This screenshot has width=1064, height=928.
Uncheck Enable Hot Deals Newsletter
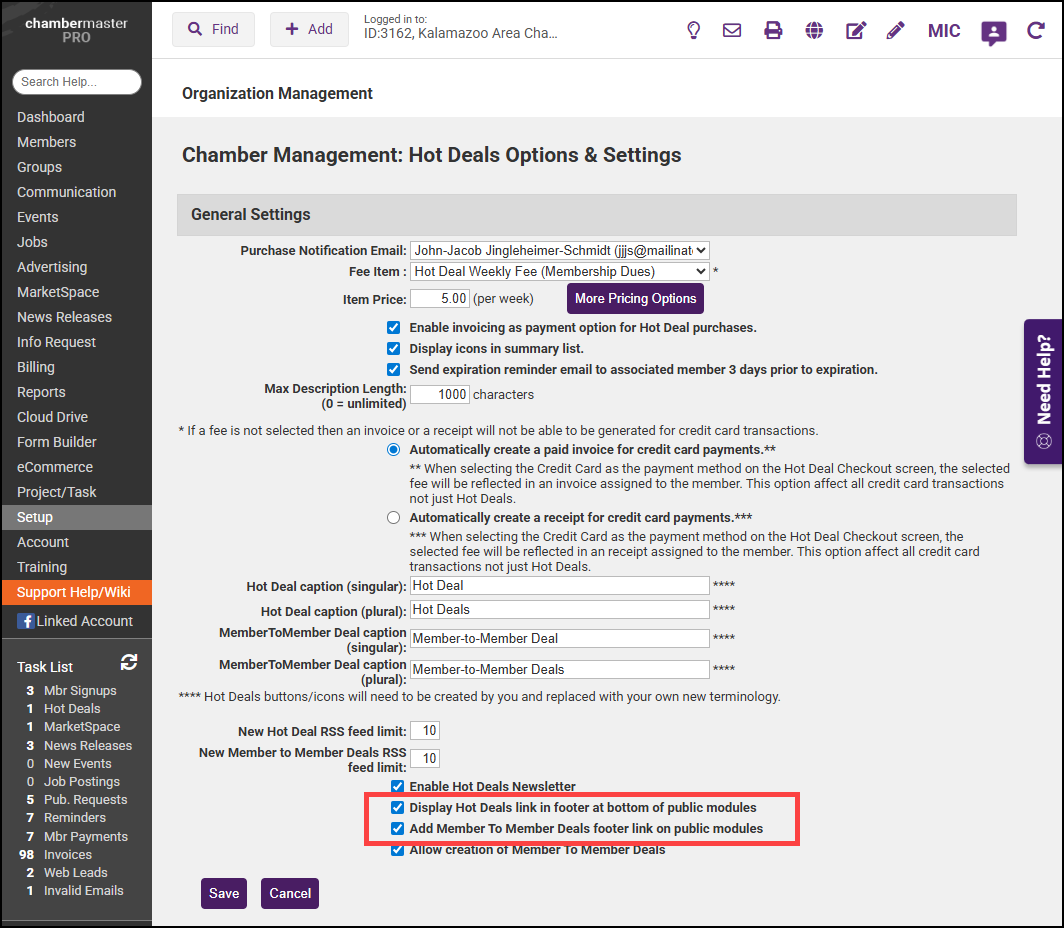pos(397,787)
